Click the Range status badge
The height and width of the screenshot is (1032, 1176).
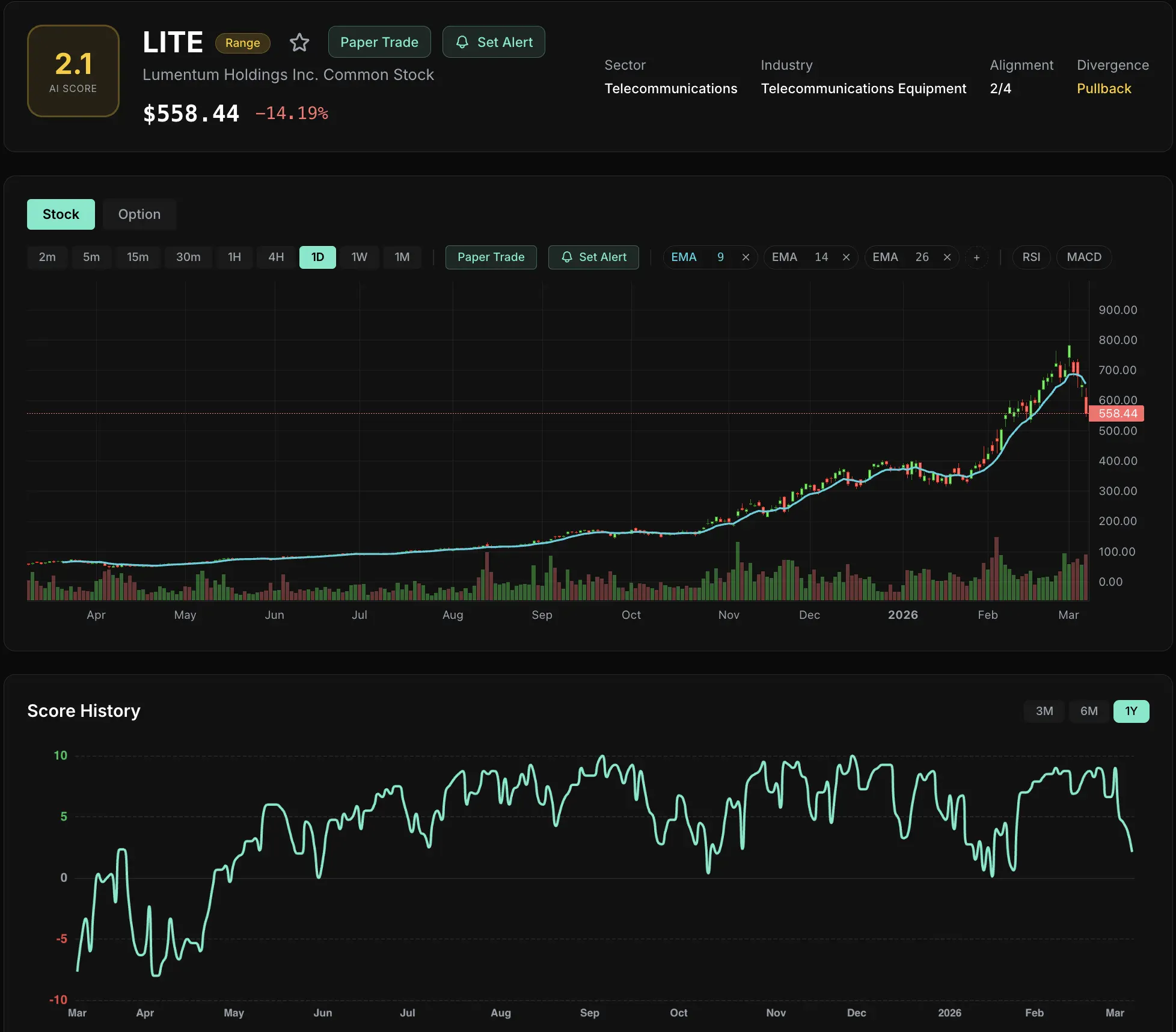click(243, 43)
